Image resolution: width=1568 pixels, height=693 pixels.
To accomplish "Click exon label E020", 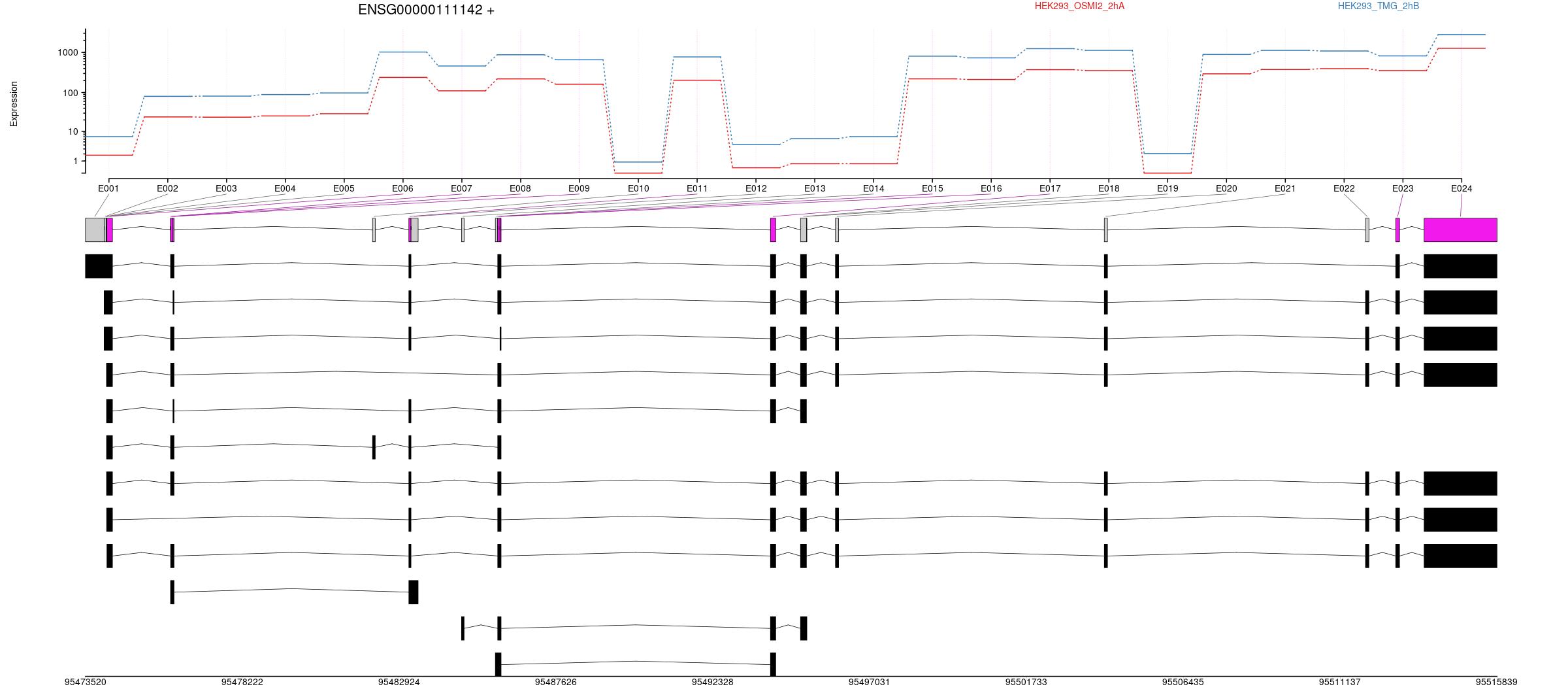I will (x=1226, y=188).
